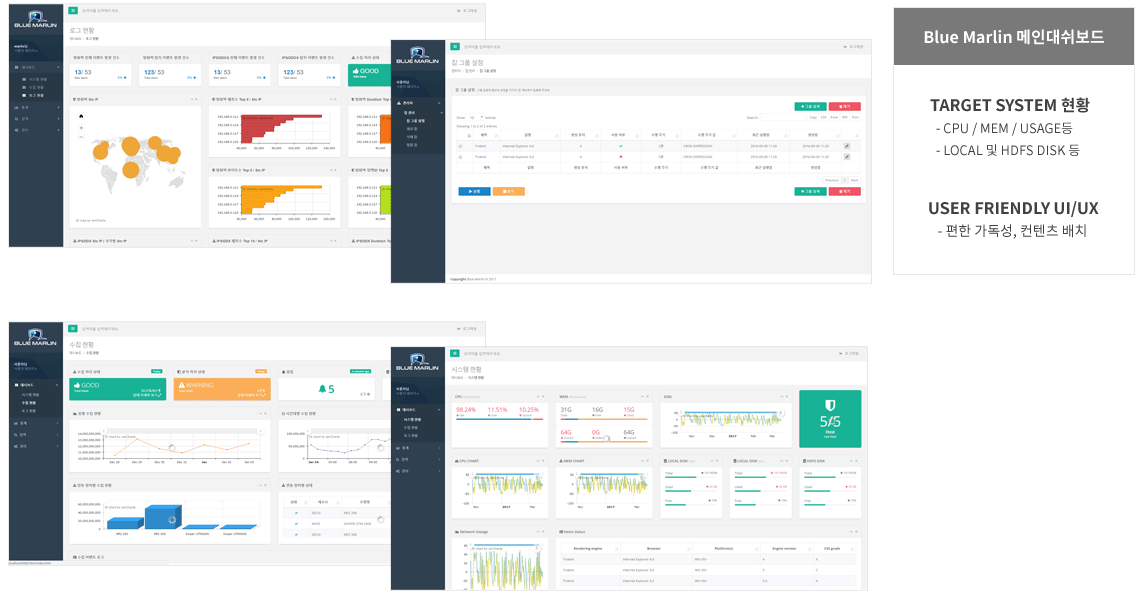
Task: Export the job table as PDF
Action: coord(845,117)
